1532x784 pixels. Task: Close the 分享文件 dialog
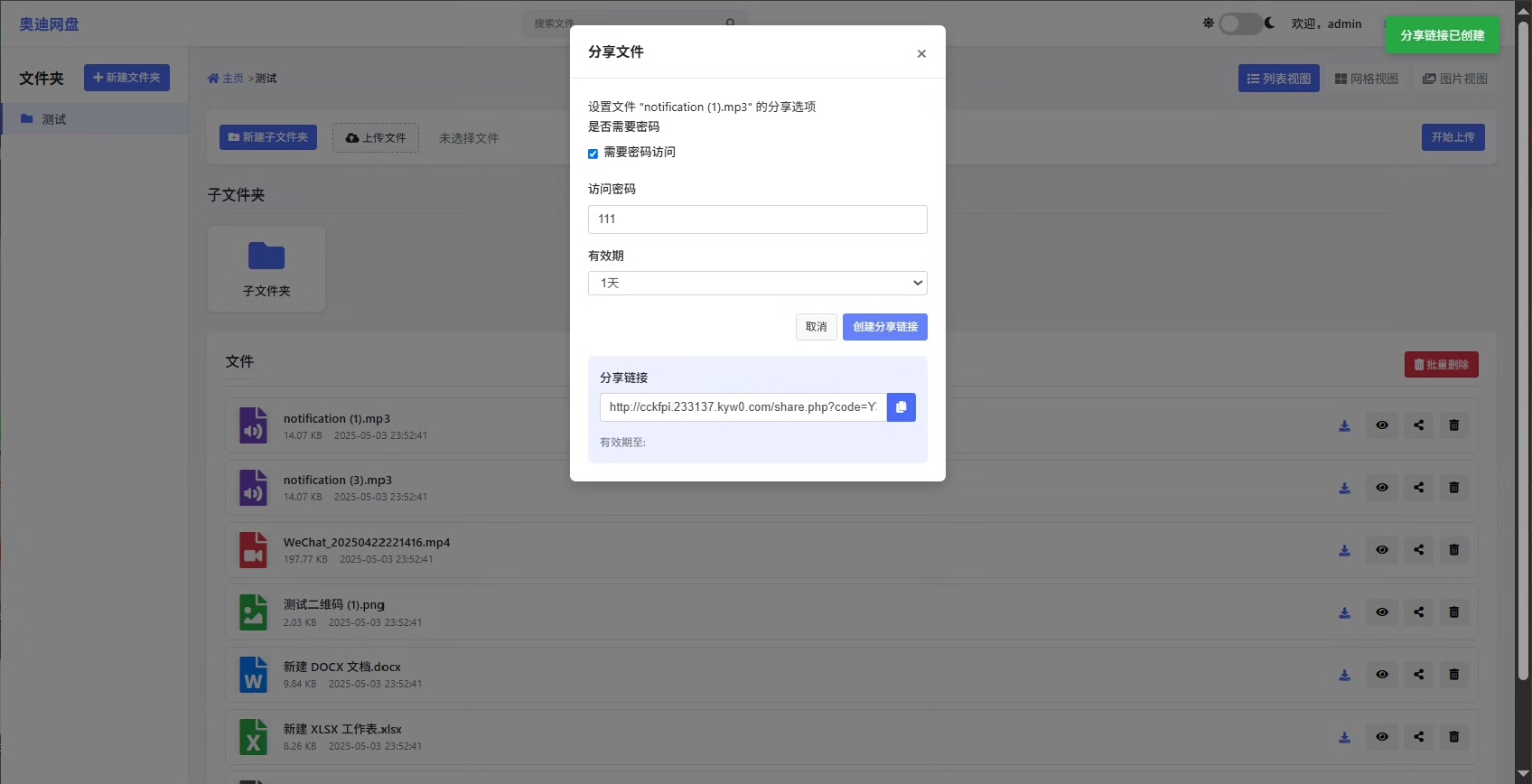pos(921,53)
